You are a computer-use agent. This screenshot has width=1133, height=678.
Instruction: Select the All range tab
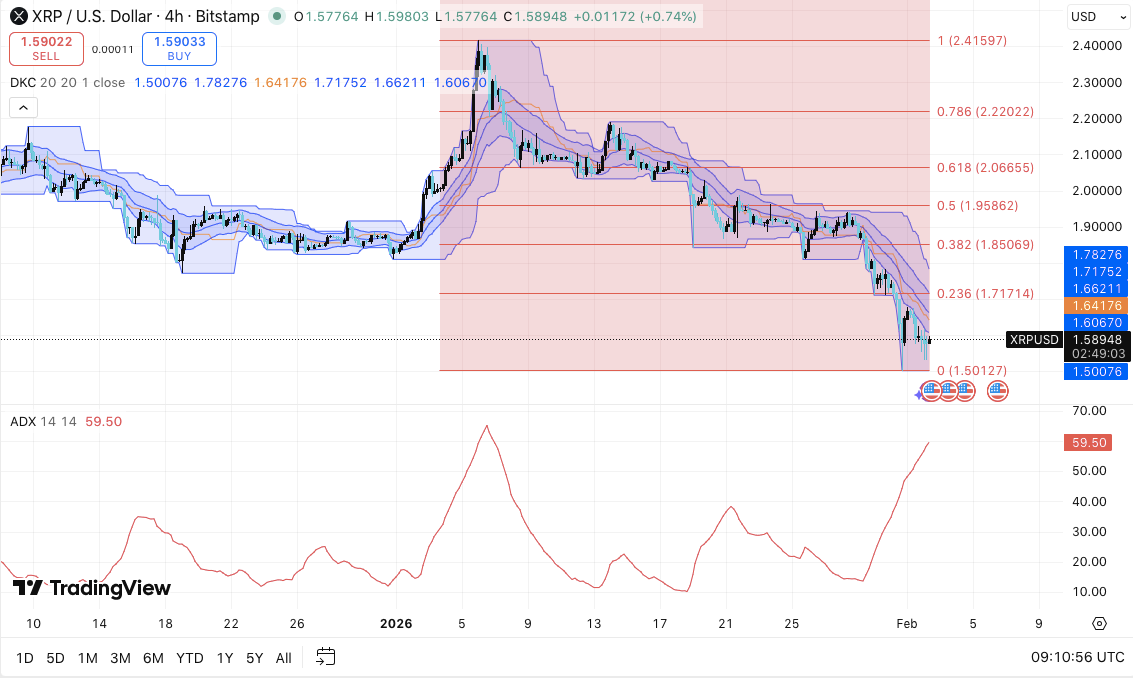tap(283, 658)
